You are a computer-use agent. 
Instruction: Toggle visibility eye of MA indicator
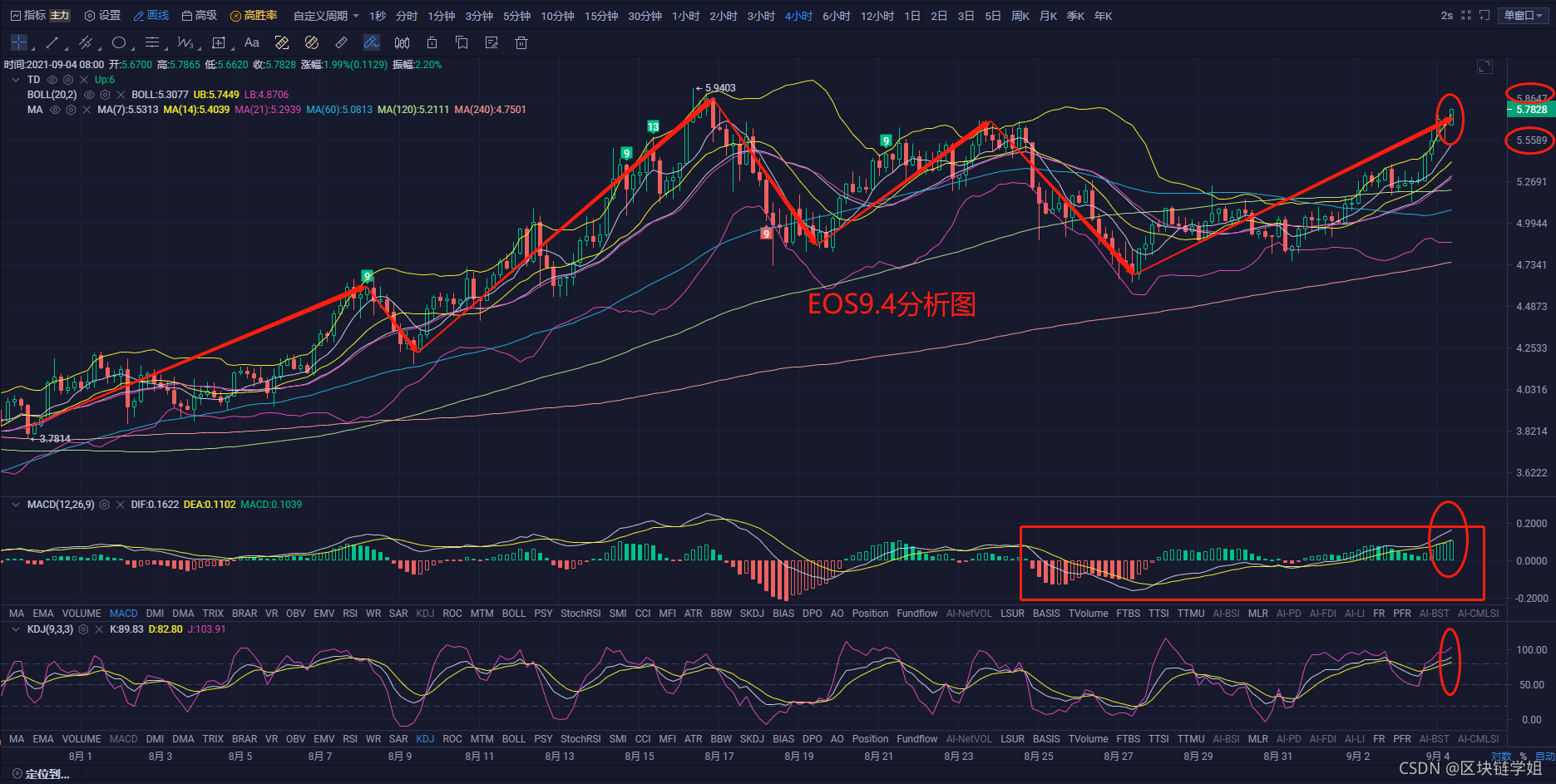pyautogui.click(x=55, y=110)
